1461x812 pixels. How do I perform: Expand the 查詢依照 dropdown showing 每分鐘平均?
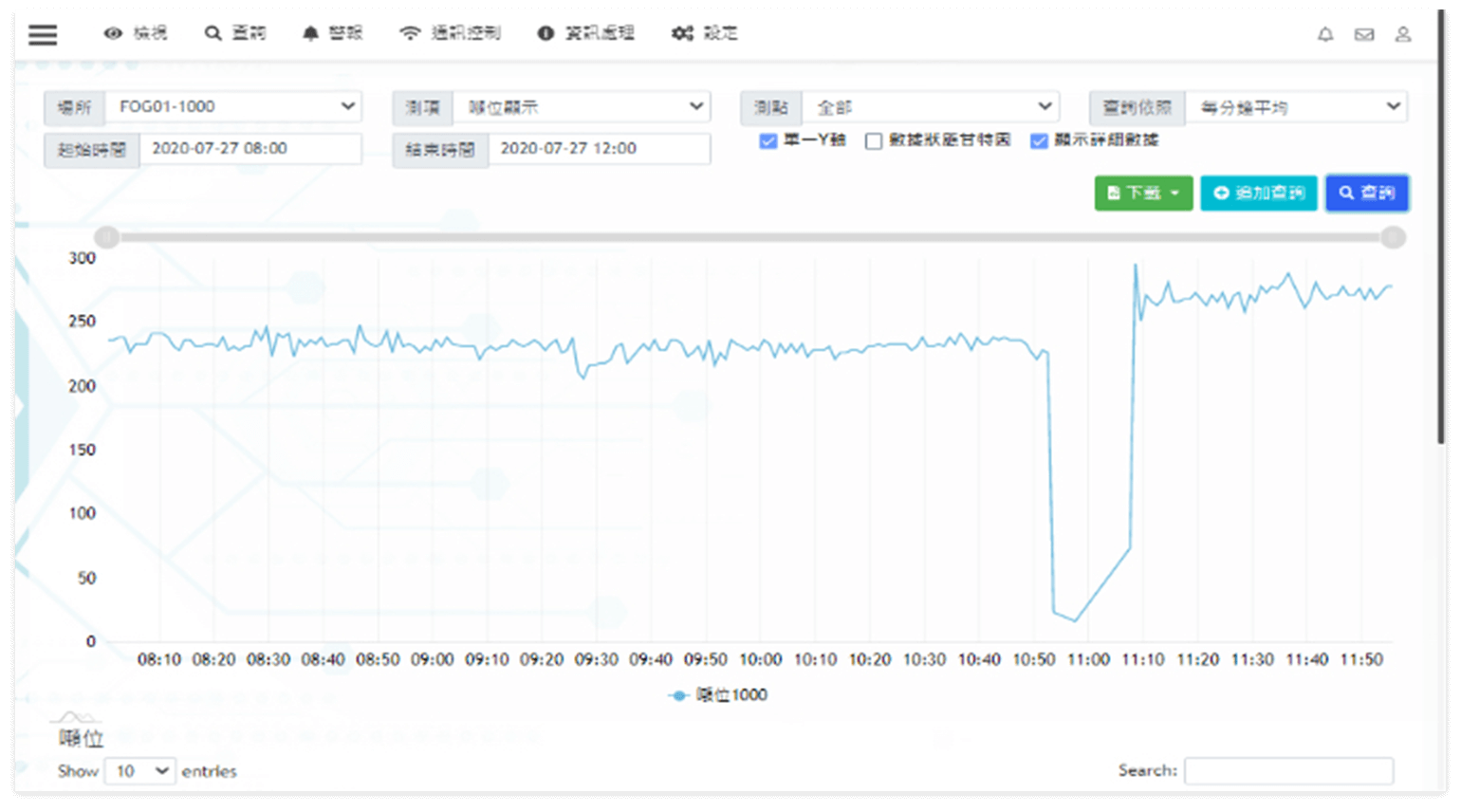point(1296,107)
